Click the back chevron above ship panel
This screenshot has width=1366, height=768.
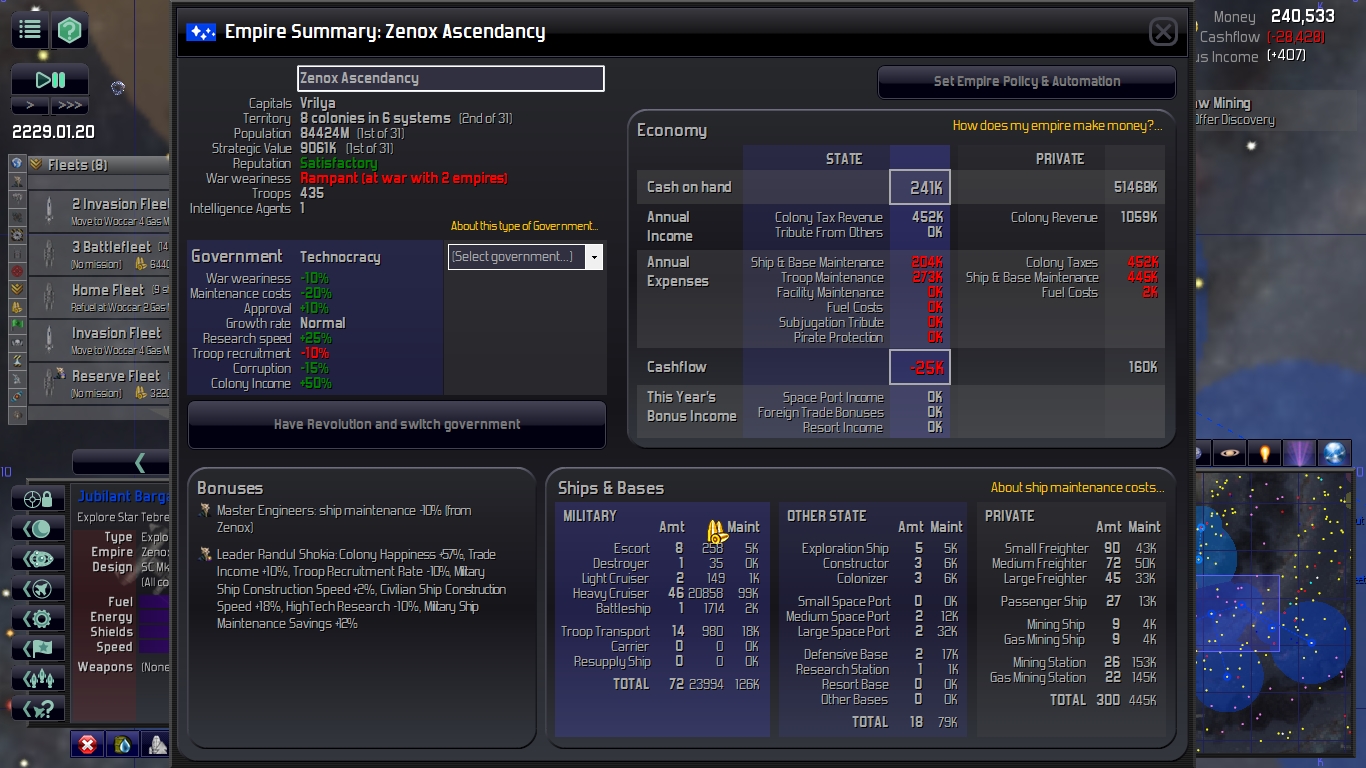tap(121, 462)
